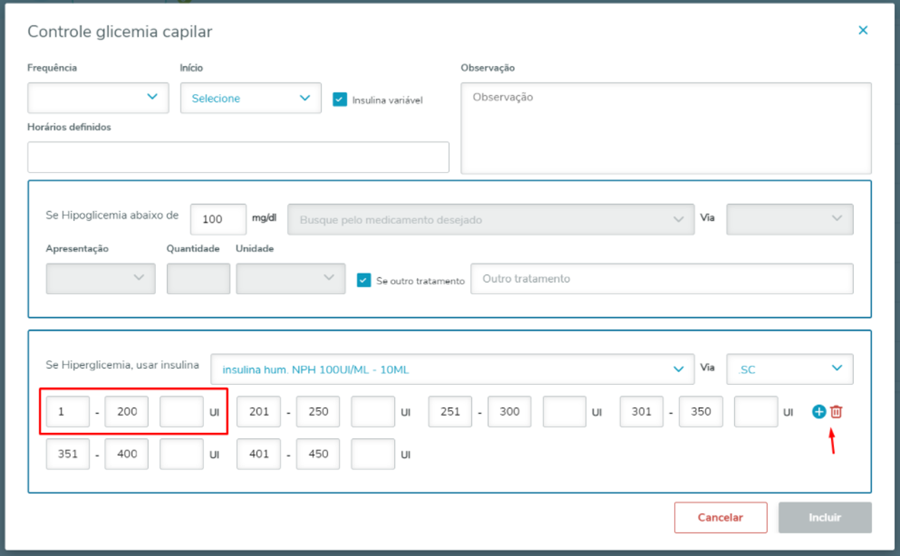Uncheck the Se outro tratamento checkbox

tap(364, 280)
